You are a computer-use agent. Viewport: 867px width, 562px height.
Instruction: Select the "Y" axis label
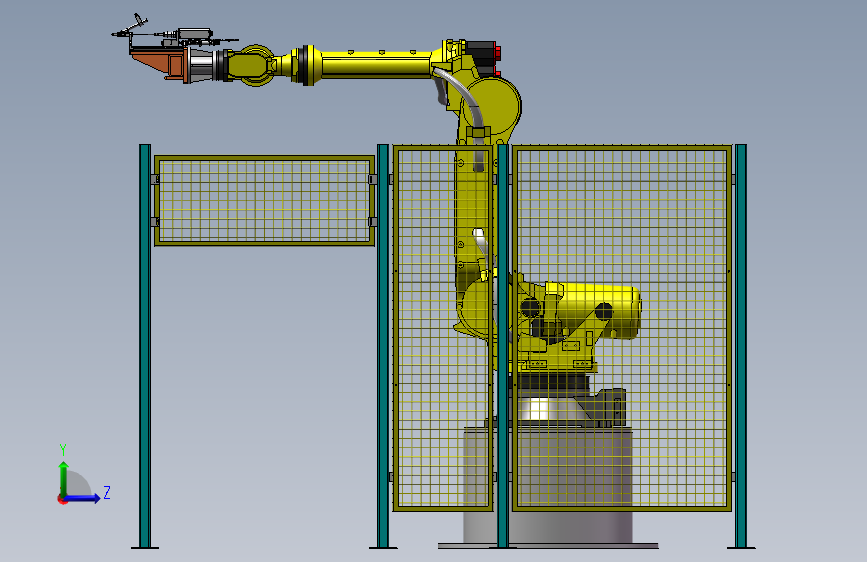[63, 450]
